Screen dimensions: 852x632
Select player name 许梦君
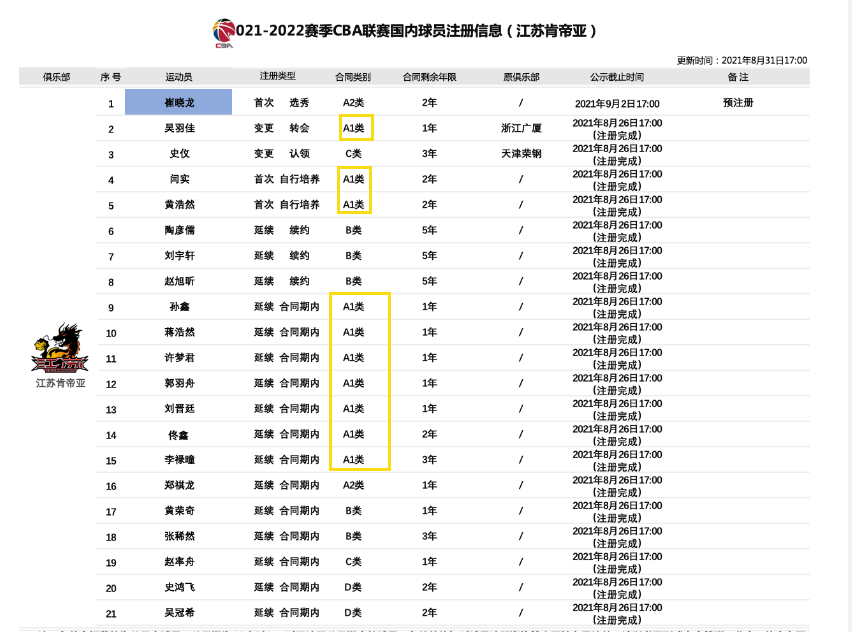point(179,358)
